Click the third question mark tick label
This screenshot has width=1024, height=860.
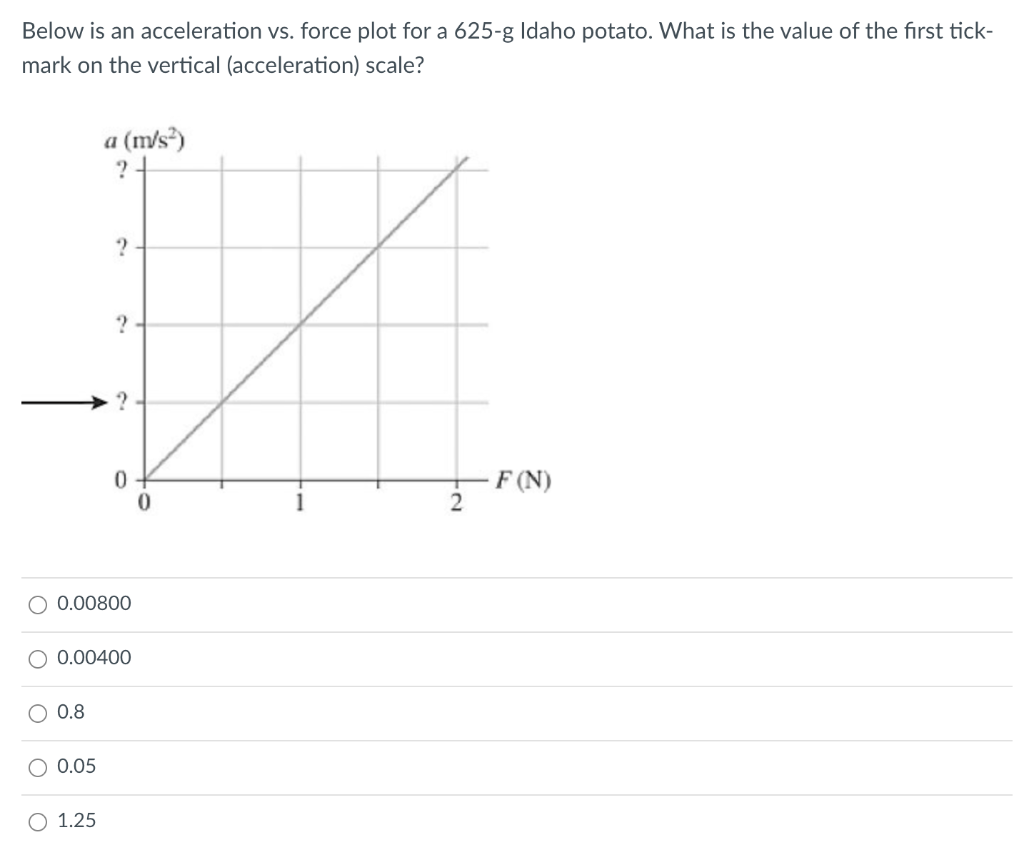(x=122, y=322)
